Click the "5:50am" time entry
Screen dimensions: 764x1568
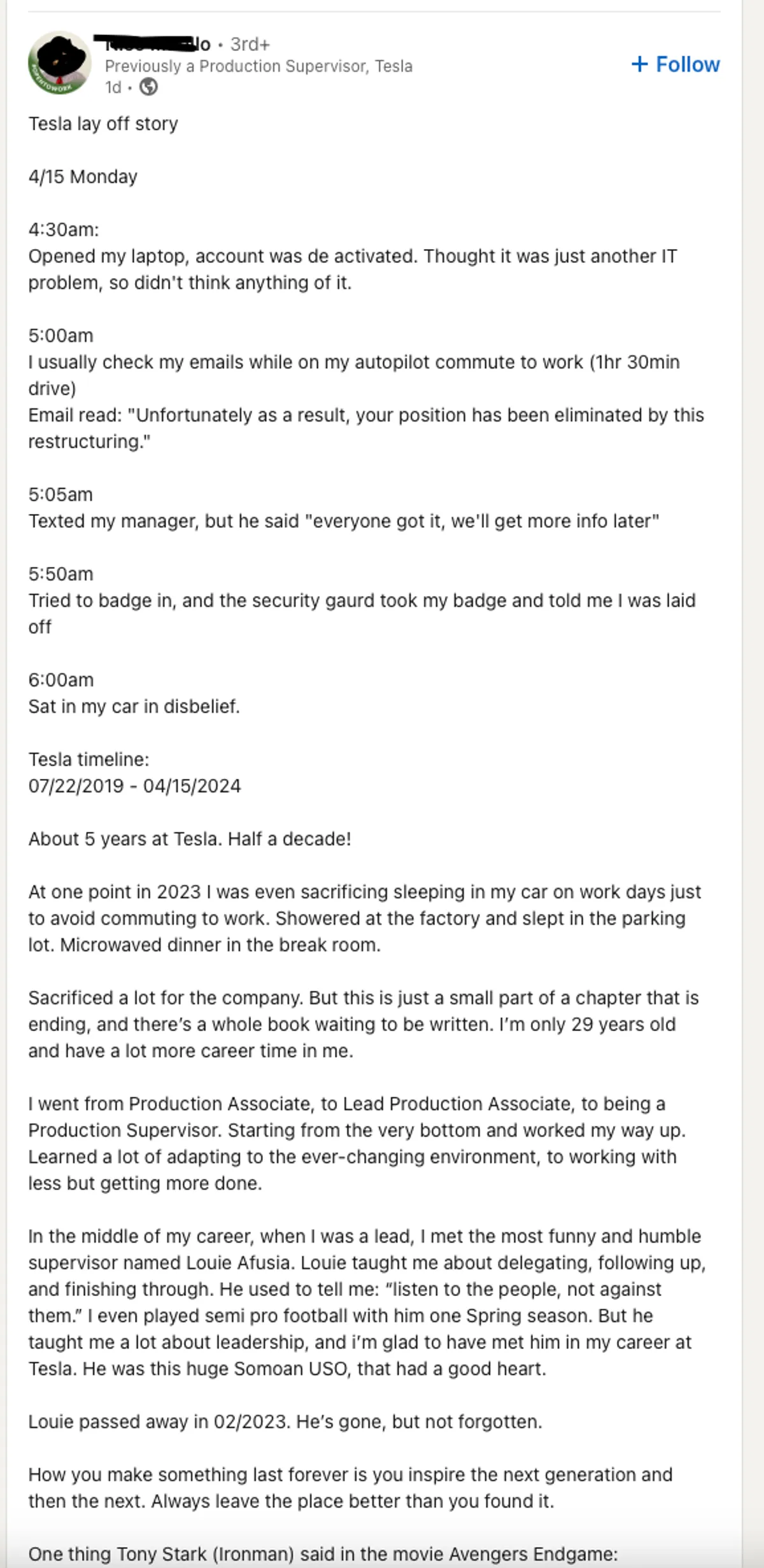click(x=60, y=574)
